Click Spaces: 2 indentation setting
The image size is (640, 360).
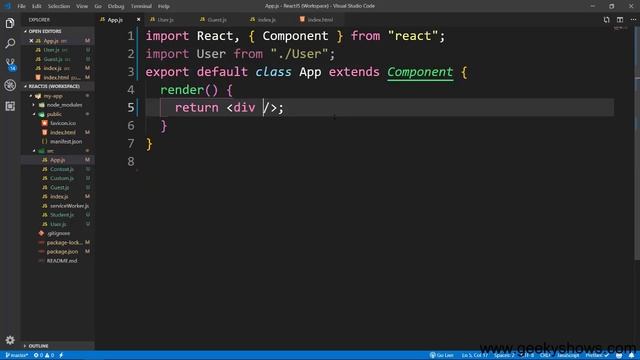(504, 356)
